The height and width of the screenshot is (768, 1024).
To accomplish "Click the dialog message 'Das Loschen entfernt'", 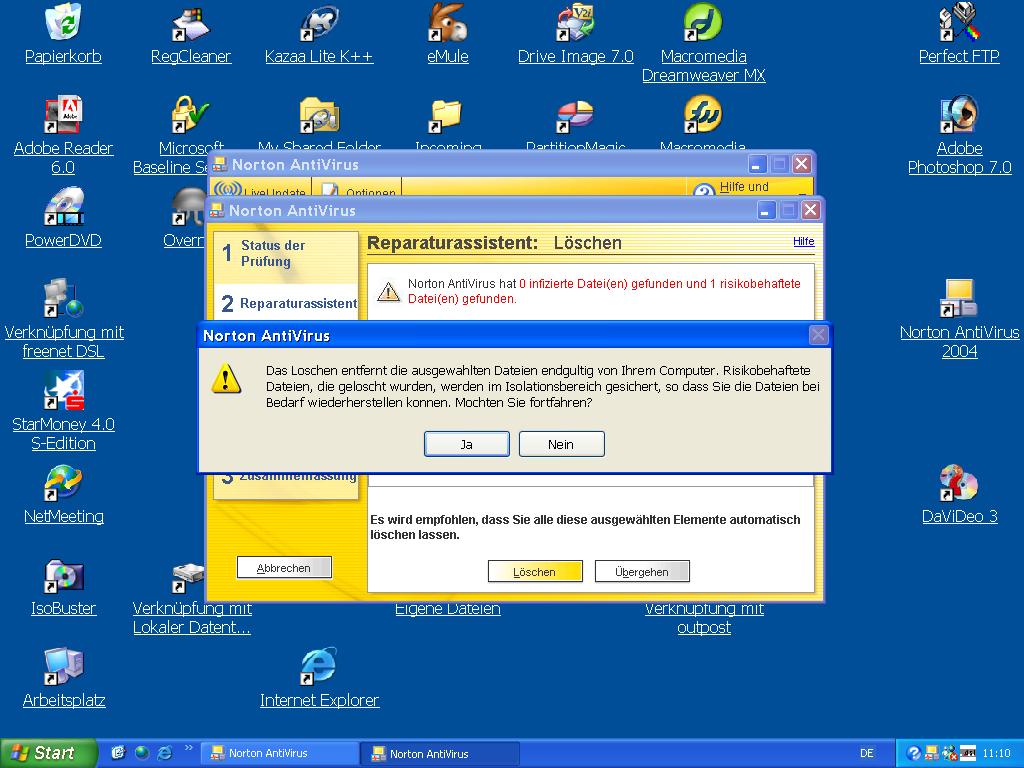I will 542,387.
